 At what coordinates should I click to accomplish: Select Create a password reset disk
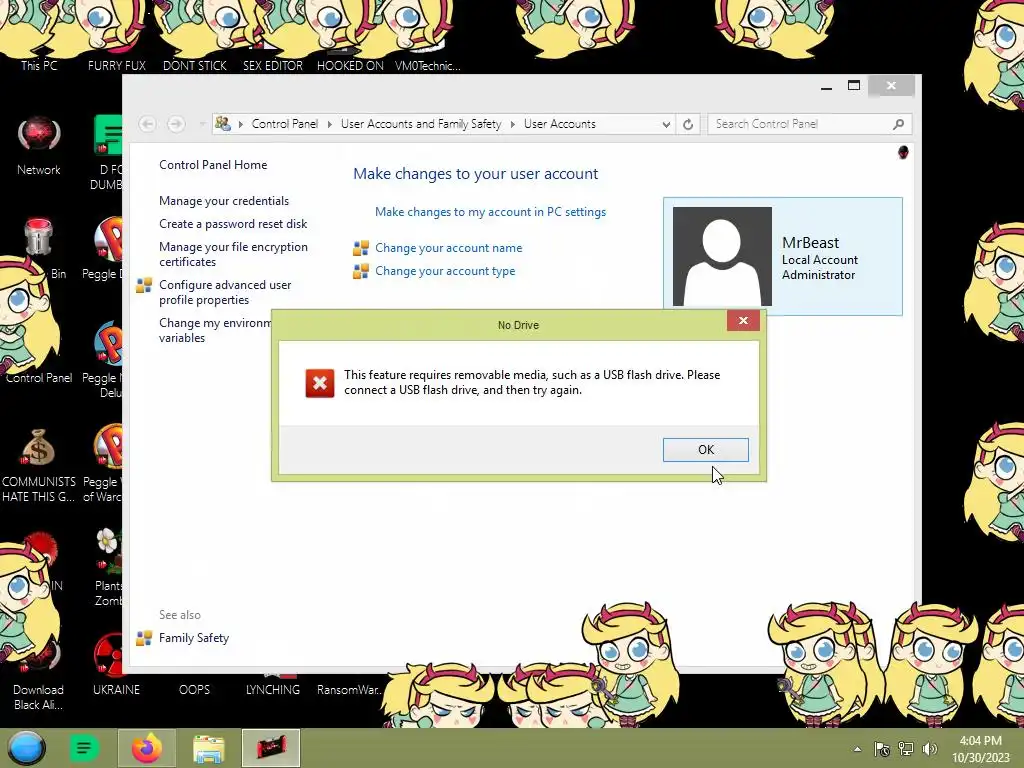tap(232, 223)
